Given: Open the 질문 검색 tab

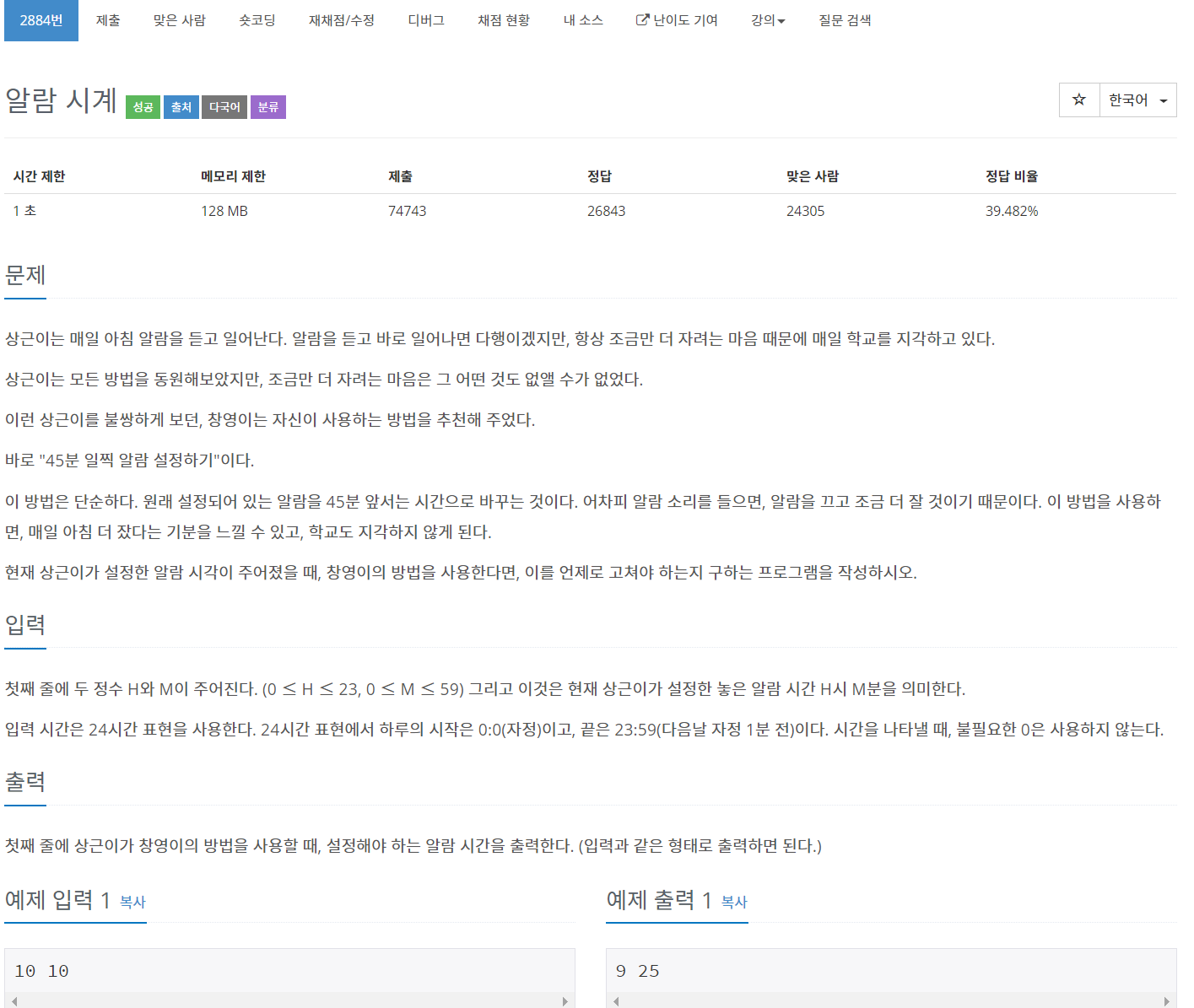Looking at the screenshot, I should [845, 20].
